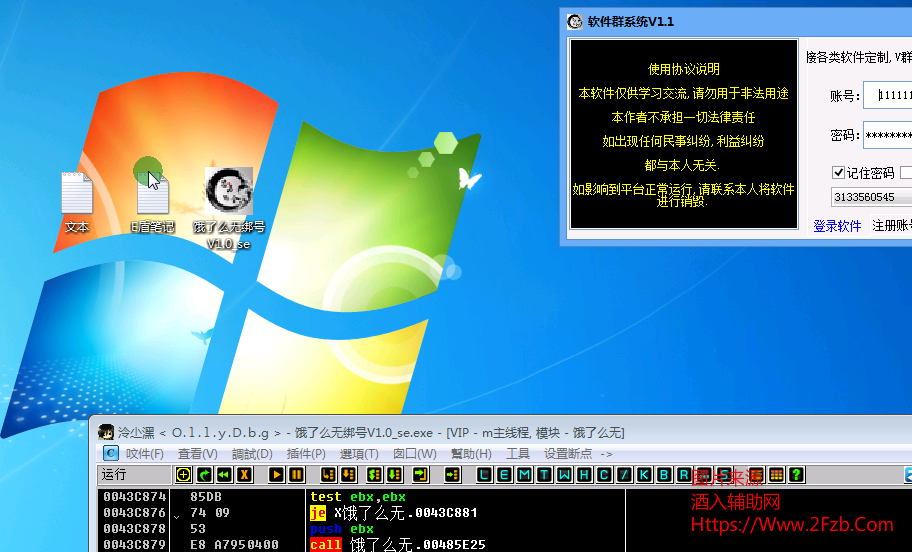Click the green question mark help icon
The width and height of the screenshot is (912, 552).
796,475
